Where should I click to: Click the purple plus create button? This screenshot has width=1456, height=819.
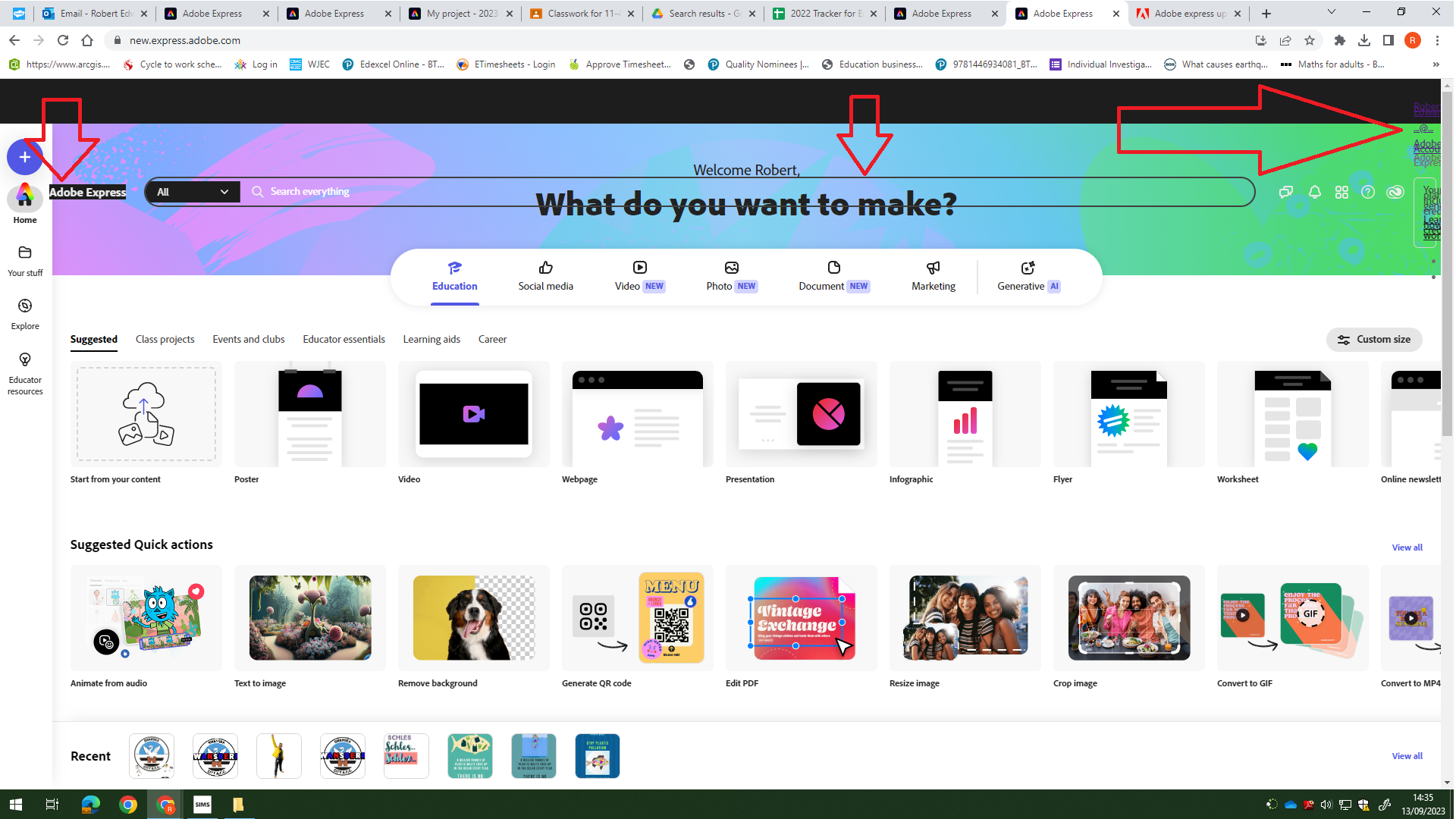point(24,157)
